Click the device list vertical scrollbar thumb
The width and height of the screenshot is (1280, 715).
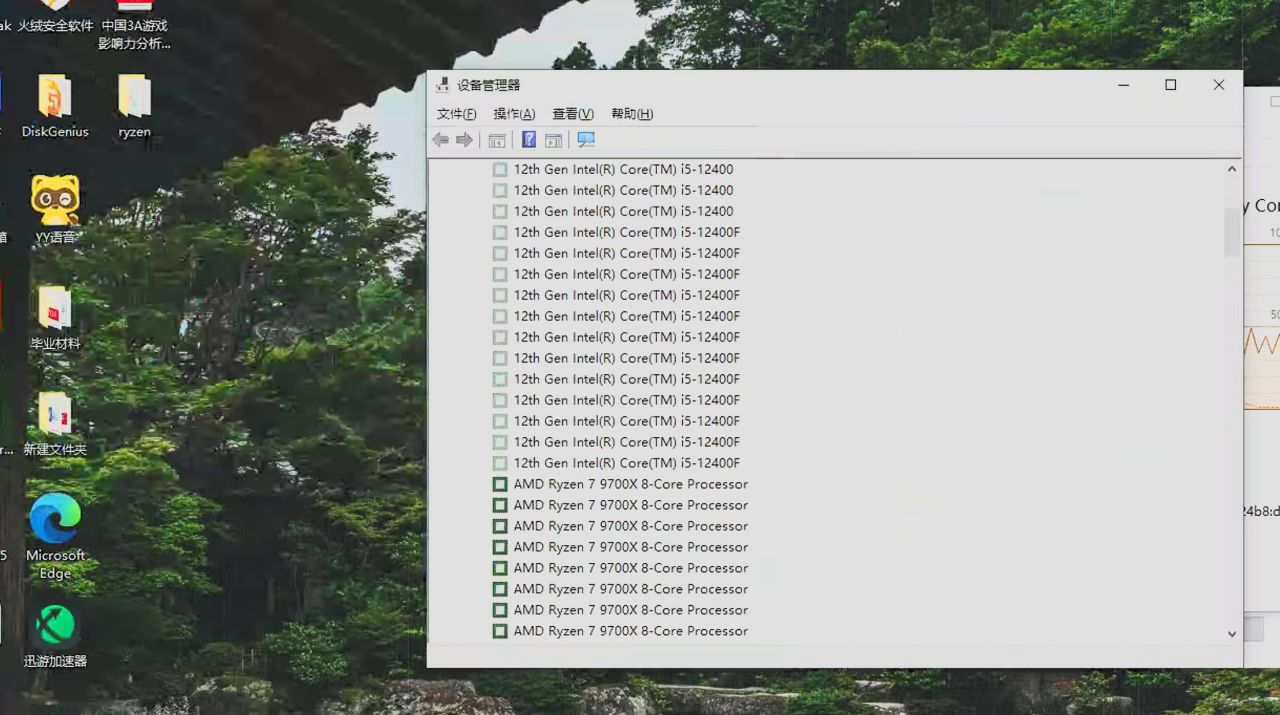coord(1232,232)
